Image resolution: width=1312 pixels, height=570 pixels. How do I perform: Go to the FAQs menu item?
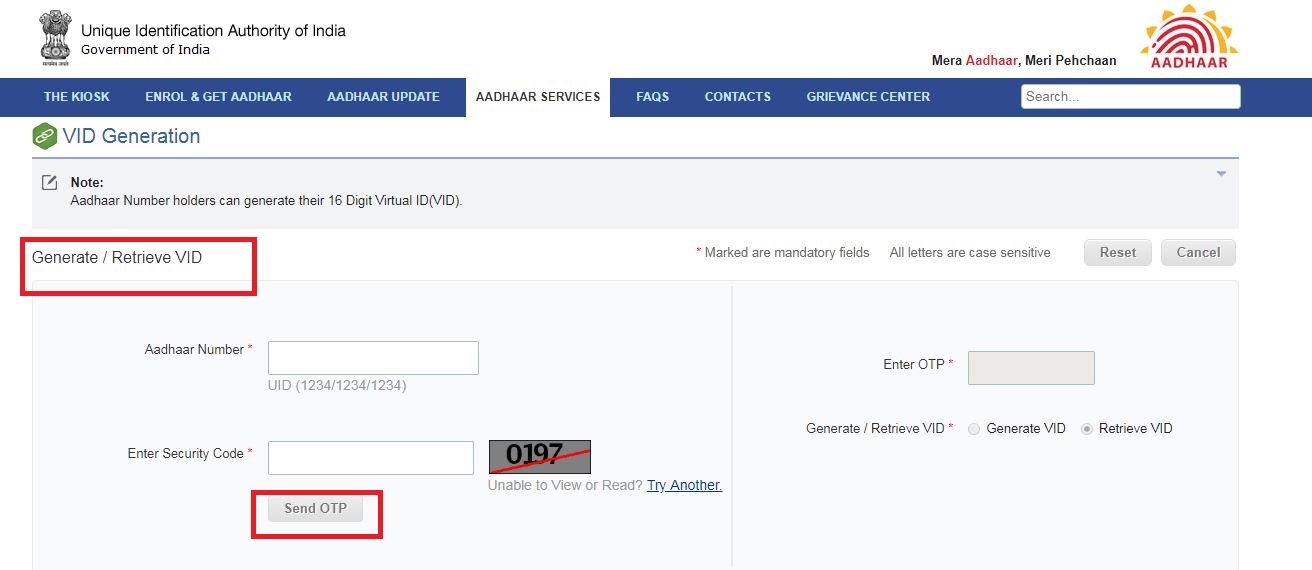(x=652, y=97)
